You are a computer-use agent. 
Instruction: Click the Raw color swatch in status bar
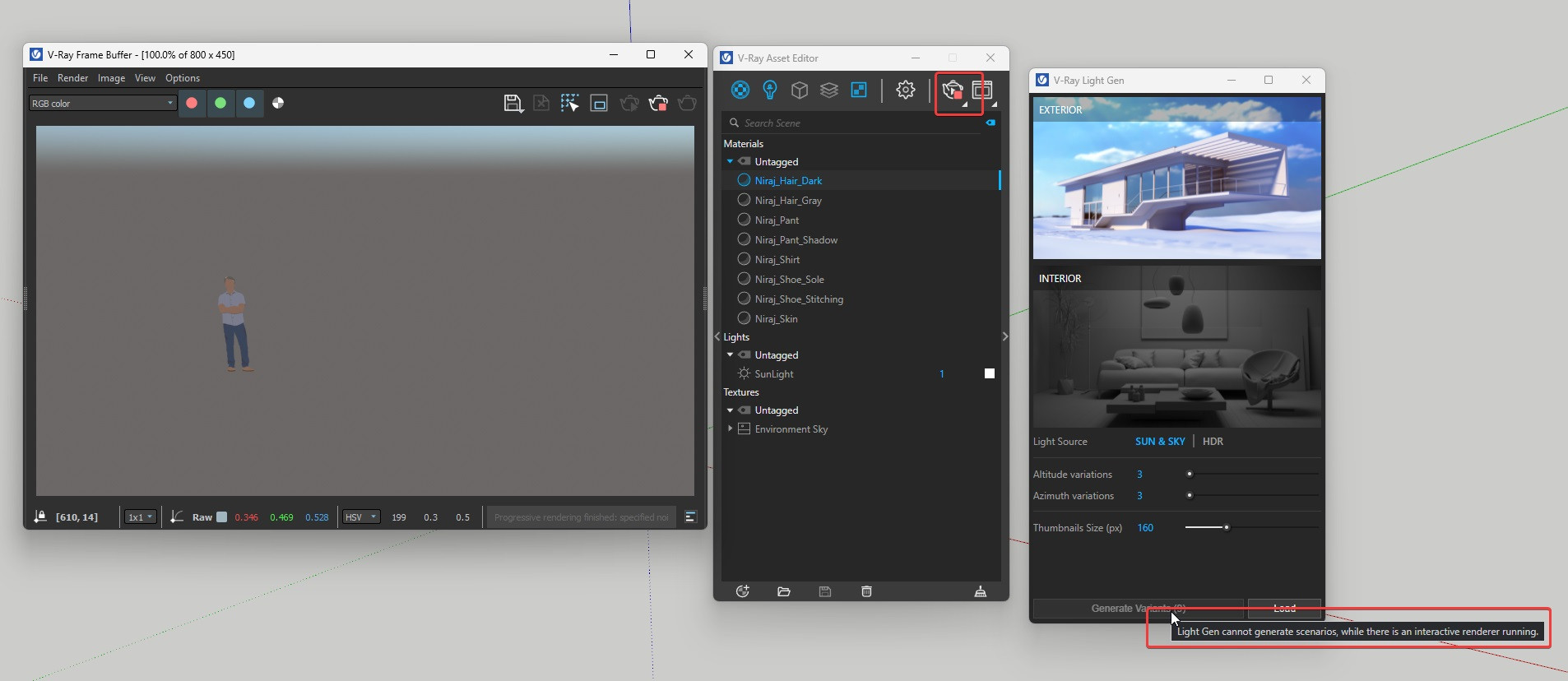[221, 517]
